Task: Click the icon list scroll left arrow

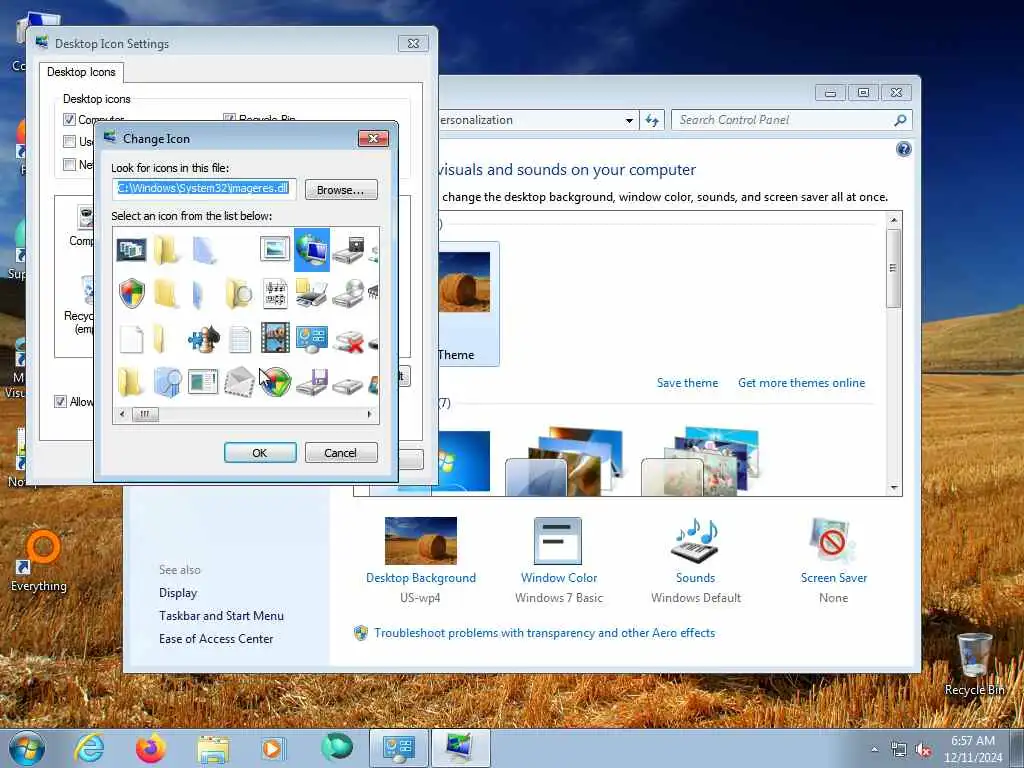Action: click(x=122, y=414)
